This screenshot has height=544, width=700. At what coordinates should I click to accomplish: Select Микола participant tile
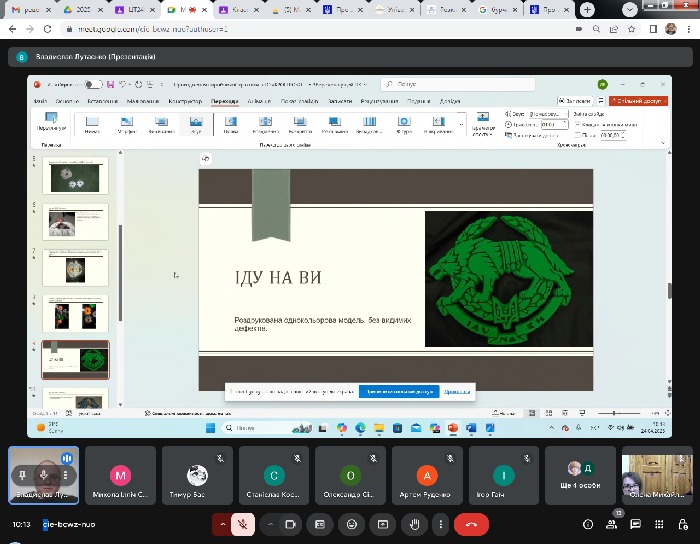(x=120, y=476)
